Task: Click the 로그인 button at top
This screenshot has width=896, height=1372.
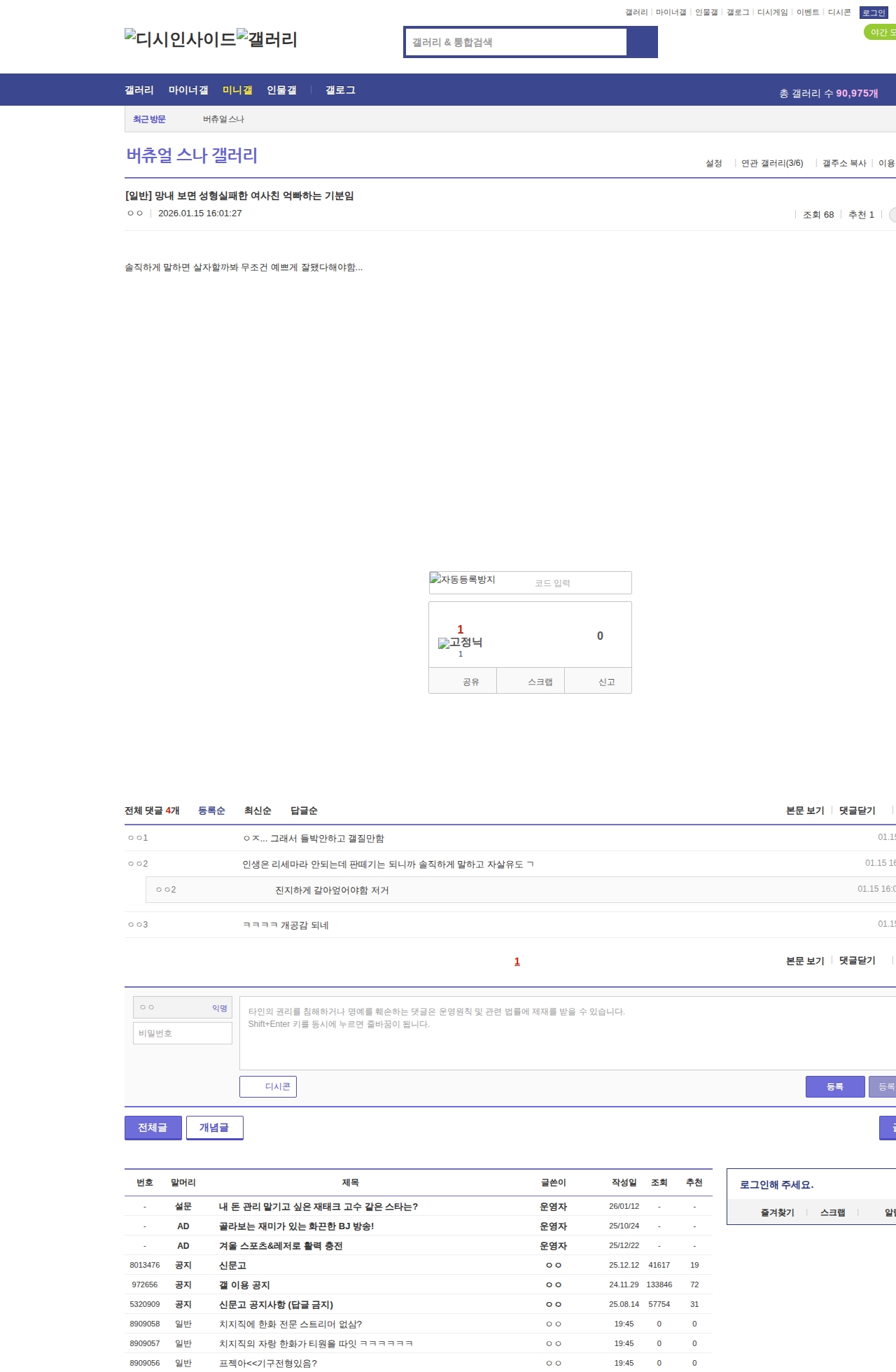Action: (874, 13)
